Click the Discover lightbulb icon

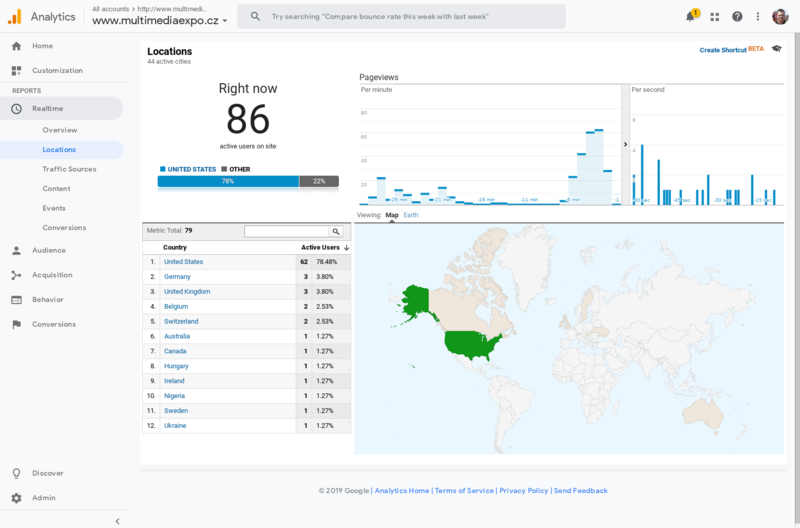(x=16, y=473)
